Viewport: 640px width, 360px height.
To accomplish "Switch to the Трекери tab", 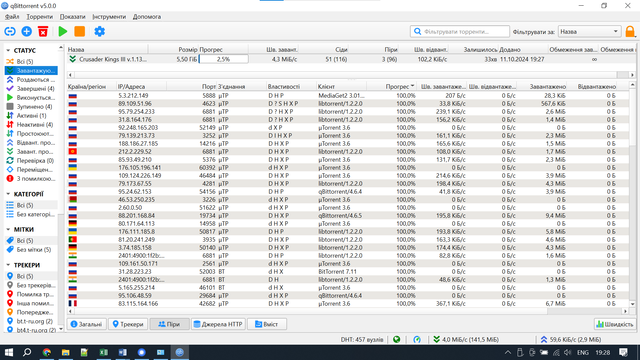I will [128, 324].
